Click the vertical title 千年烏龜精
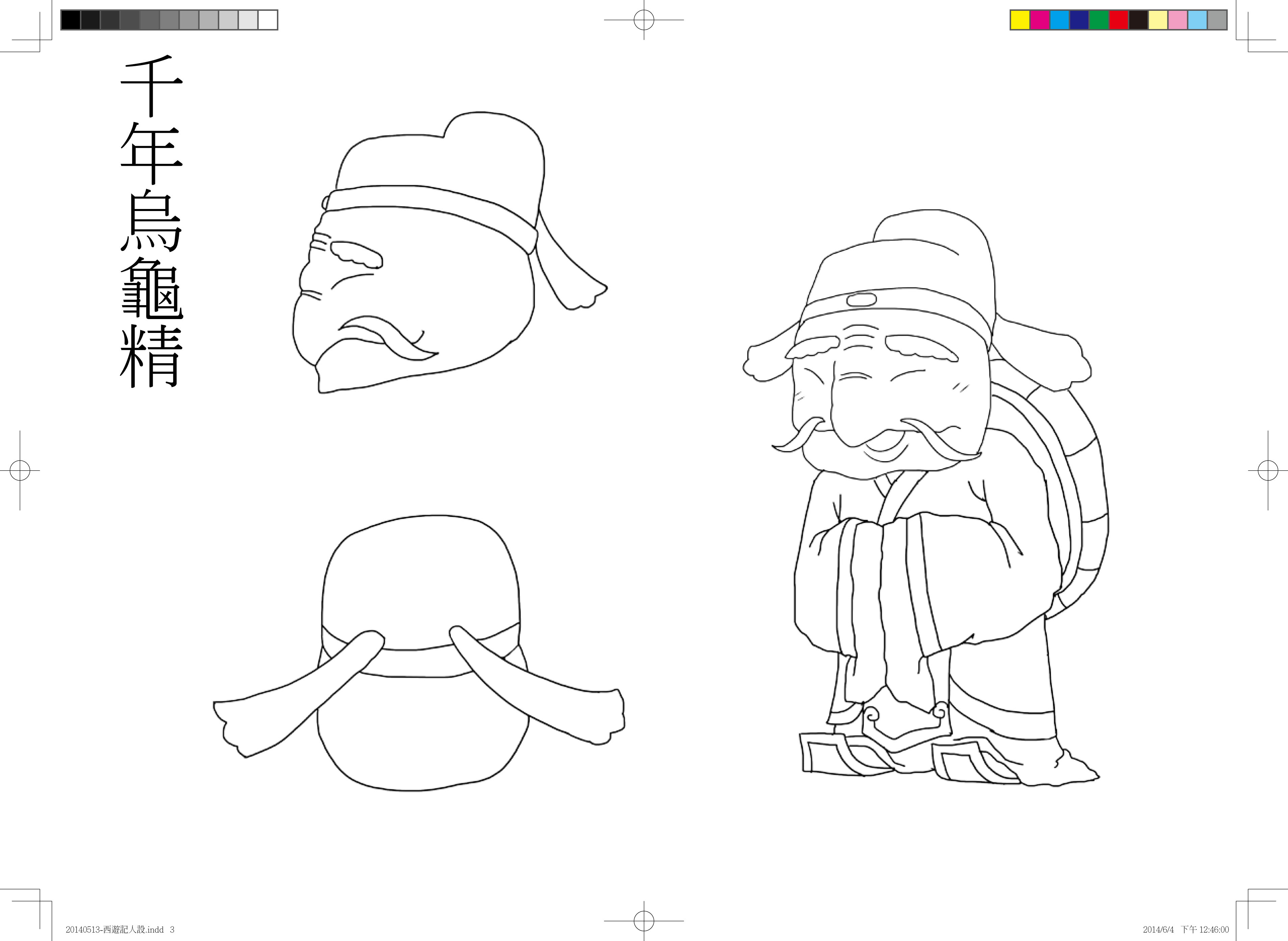Image resolution: width=1288 pixels, height=941 pixels. pos(151,222)
